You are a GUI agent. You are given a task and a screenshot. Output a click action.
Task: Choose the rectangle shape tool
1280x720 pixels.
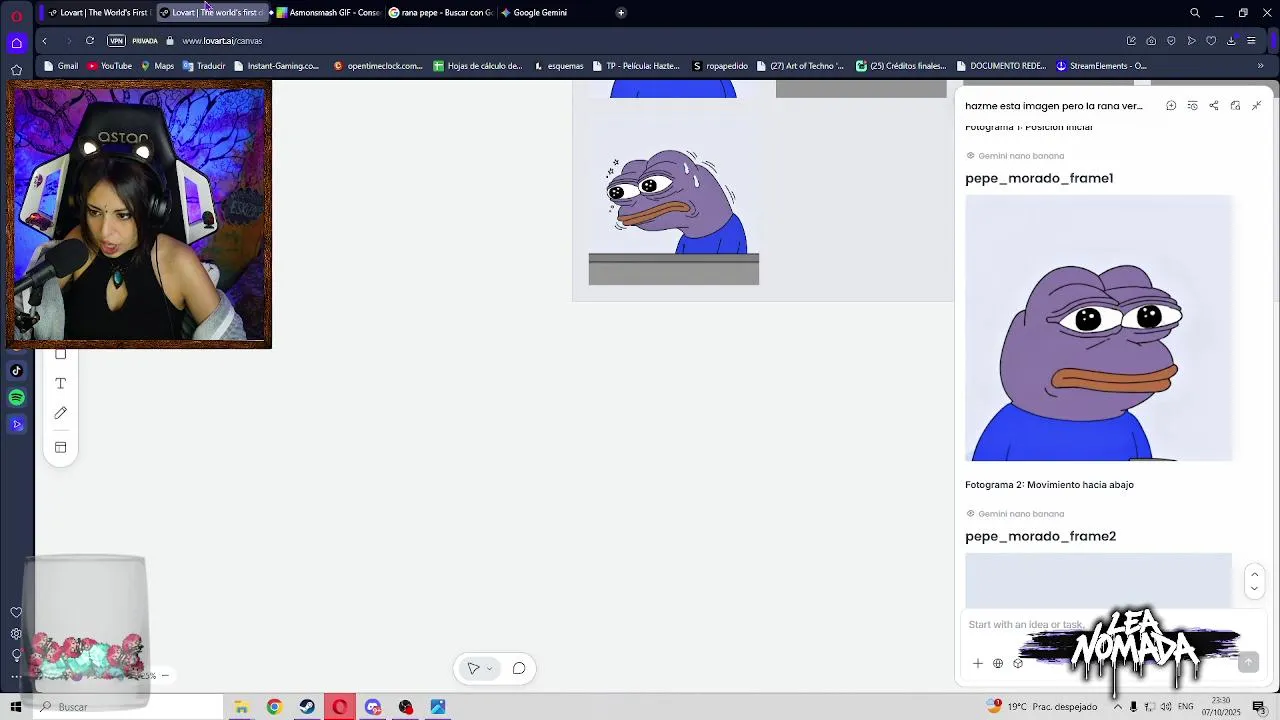click(60, 354)
